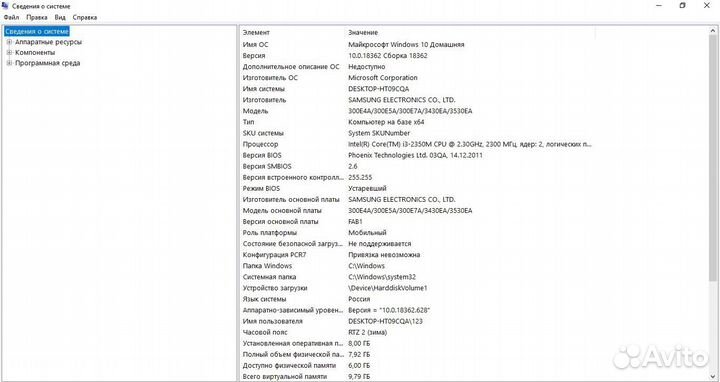Expand the Программная среда node
This screenshot has width=720, height=382.
9,63
